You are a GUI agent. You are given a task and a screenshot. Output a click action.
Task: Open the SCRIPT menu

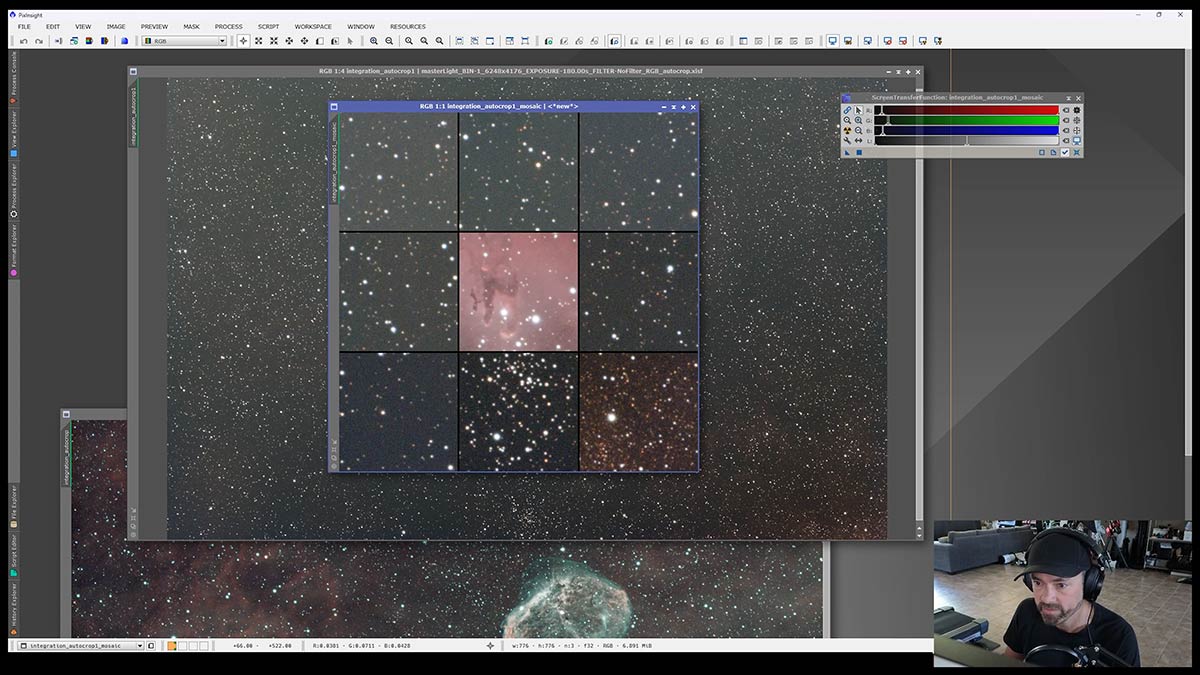pyautogui.click(x=268, y=26)
